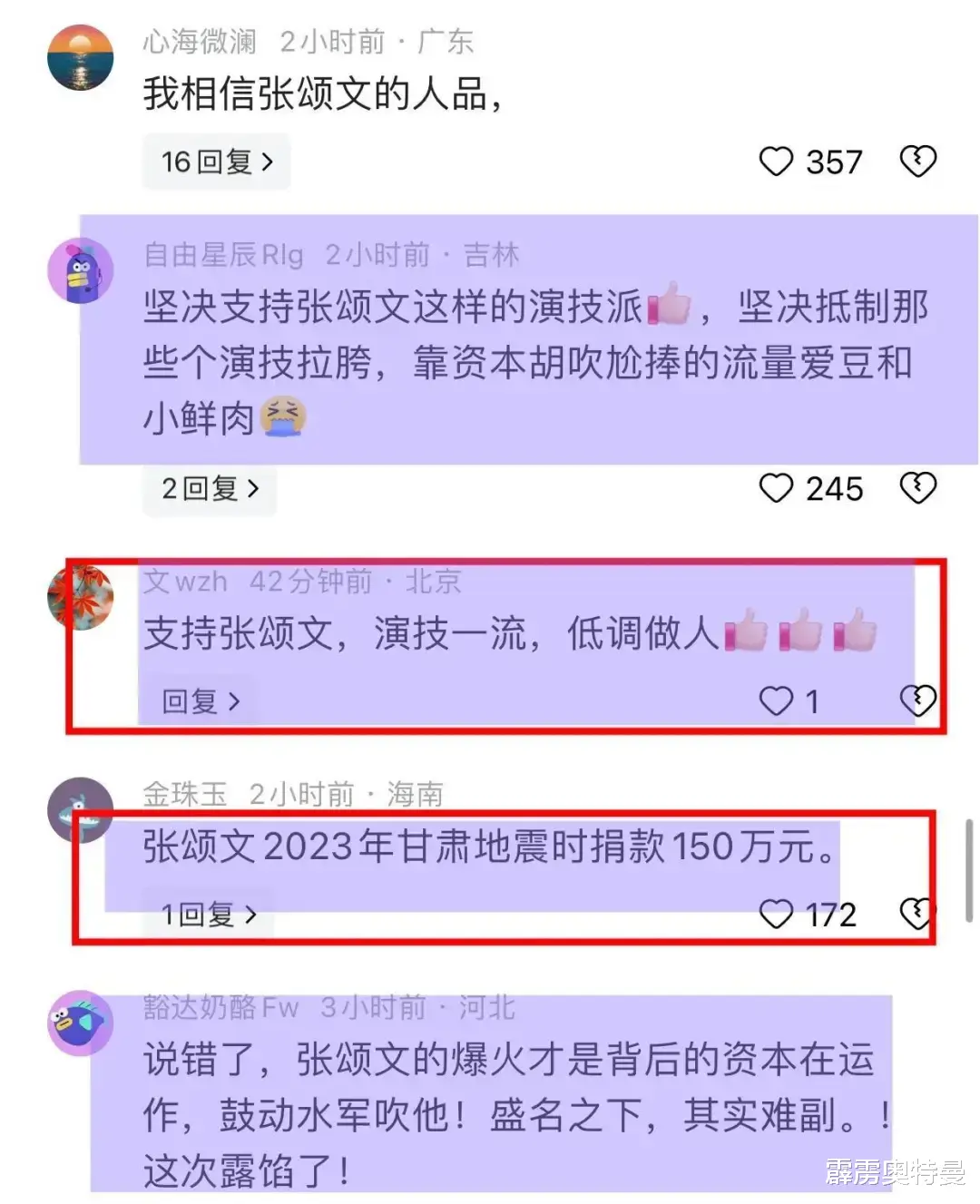Expand the 1回复 replies under 金珠玉
The width and height of the screenshot is (980, 1204).
click(x=209, y=915)
